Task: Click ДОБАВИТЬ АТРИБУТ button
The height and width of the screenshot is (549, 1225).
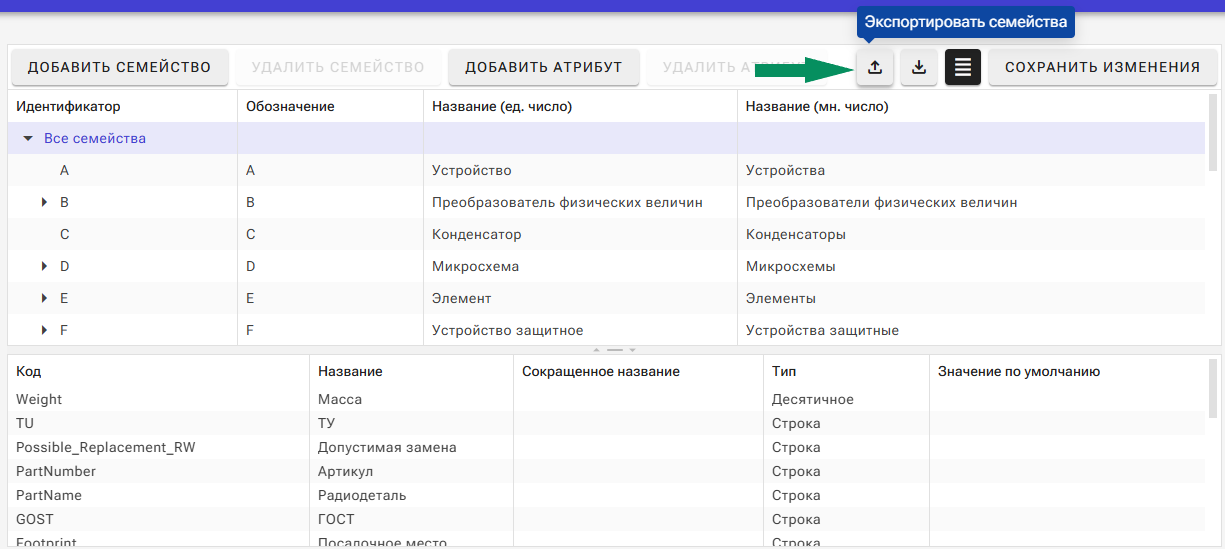Action: coord(544,67)
